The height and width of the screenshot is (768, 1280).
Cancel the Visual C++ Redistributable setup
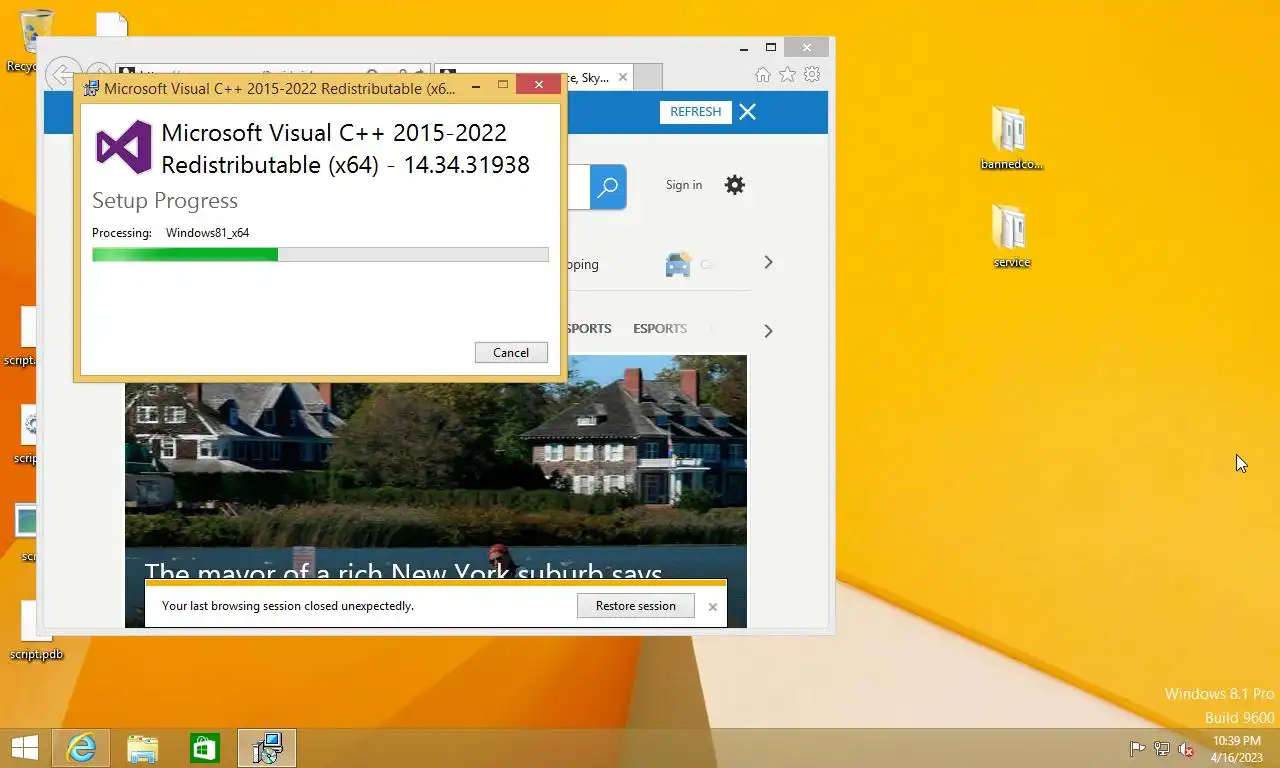[x=511, y=352]
